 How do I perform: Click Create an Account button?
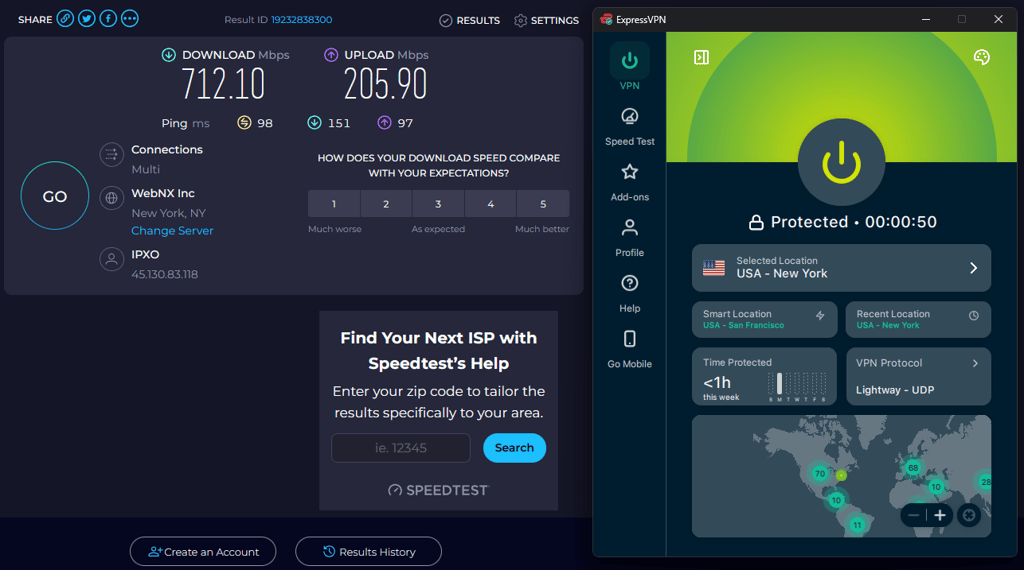(203, 552)
